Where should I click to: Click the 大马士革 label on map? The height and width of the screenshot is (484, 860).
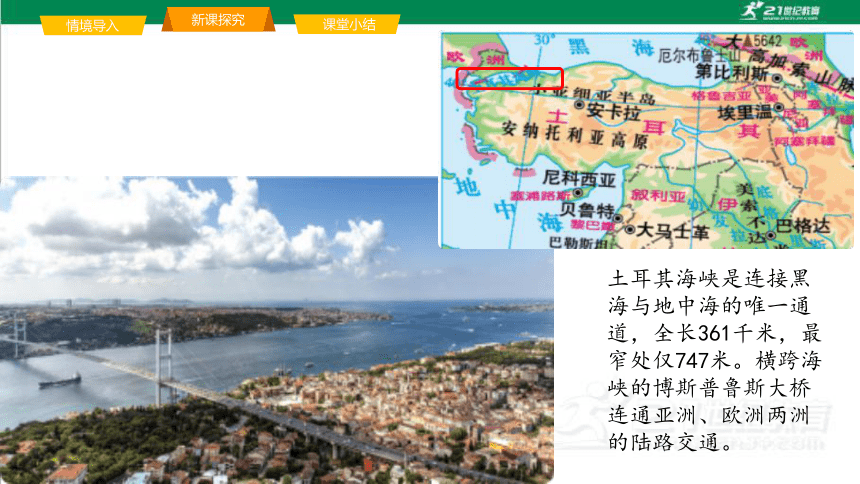[x=672, y=232]
